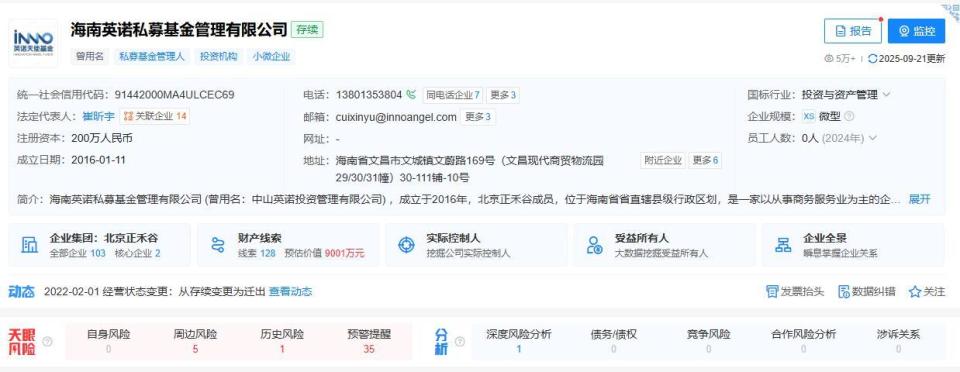
Task: Click the 微型 scale help icon
Action: click(849, 116)
